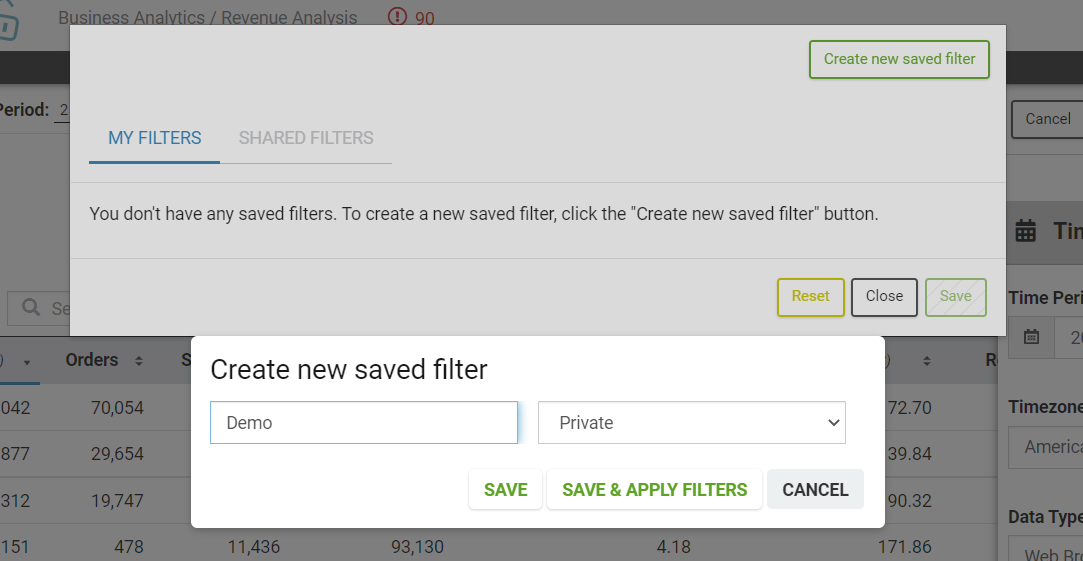Open the Business Analytics / Revenue Analysis breadcrumb

coord(208,18)
